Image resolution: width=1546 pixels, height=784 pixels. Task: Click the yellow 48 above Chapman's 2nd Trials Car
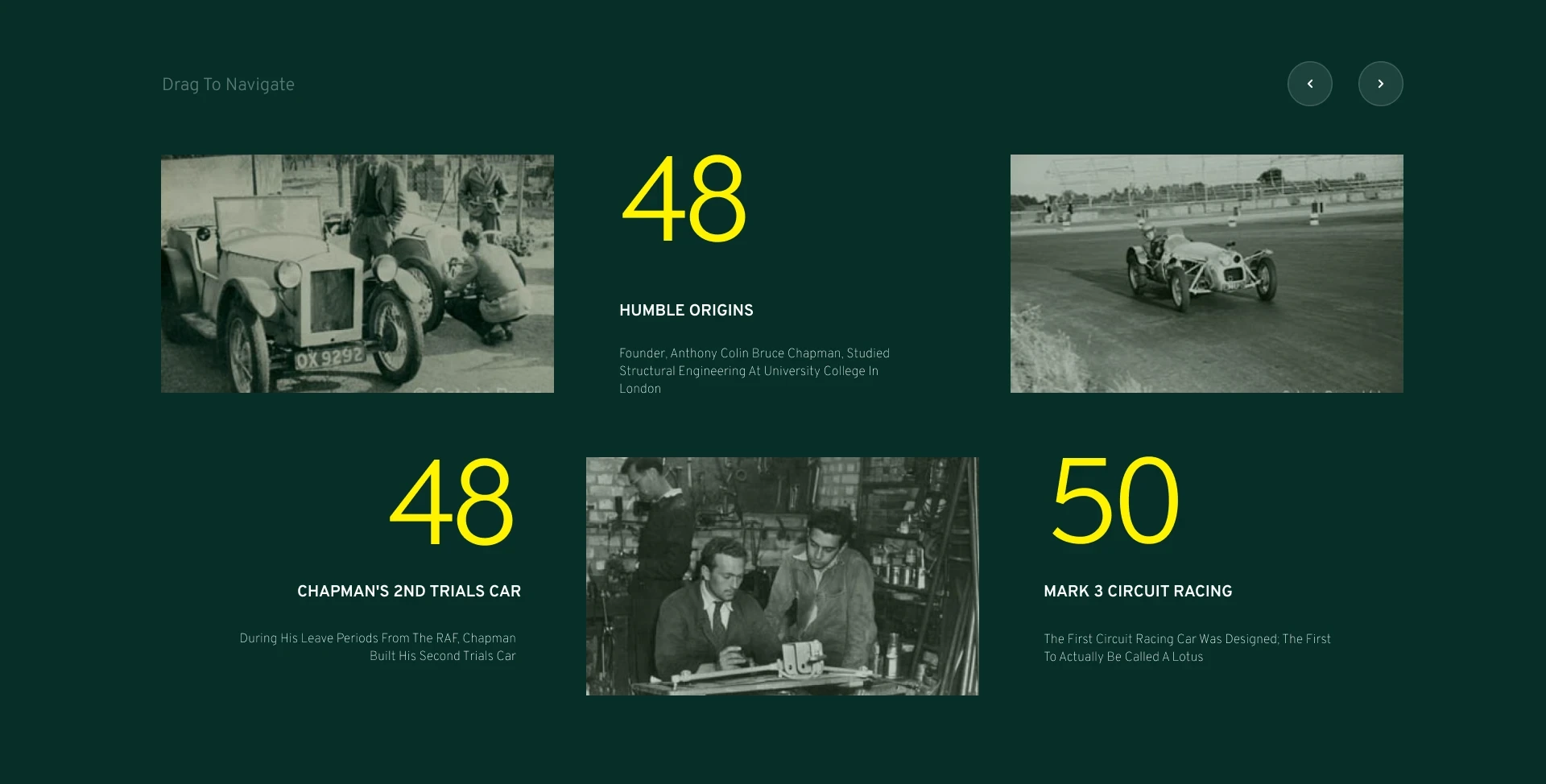pyautogui.click(x=451, y=501)
